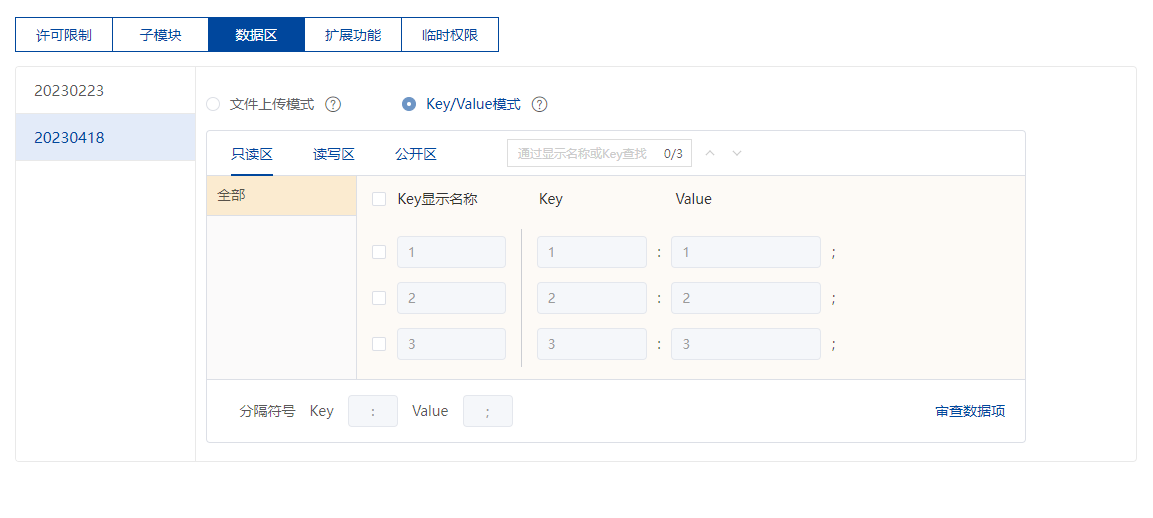Select the 文件上传模式 radio button
The height and width of the screenshot is (518, 1153).
point(213,104)
